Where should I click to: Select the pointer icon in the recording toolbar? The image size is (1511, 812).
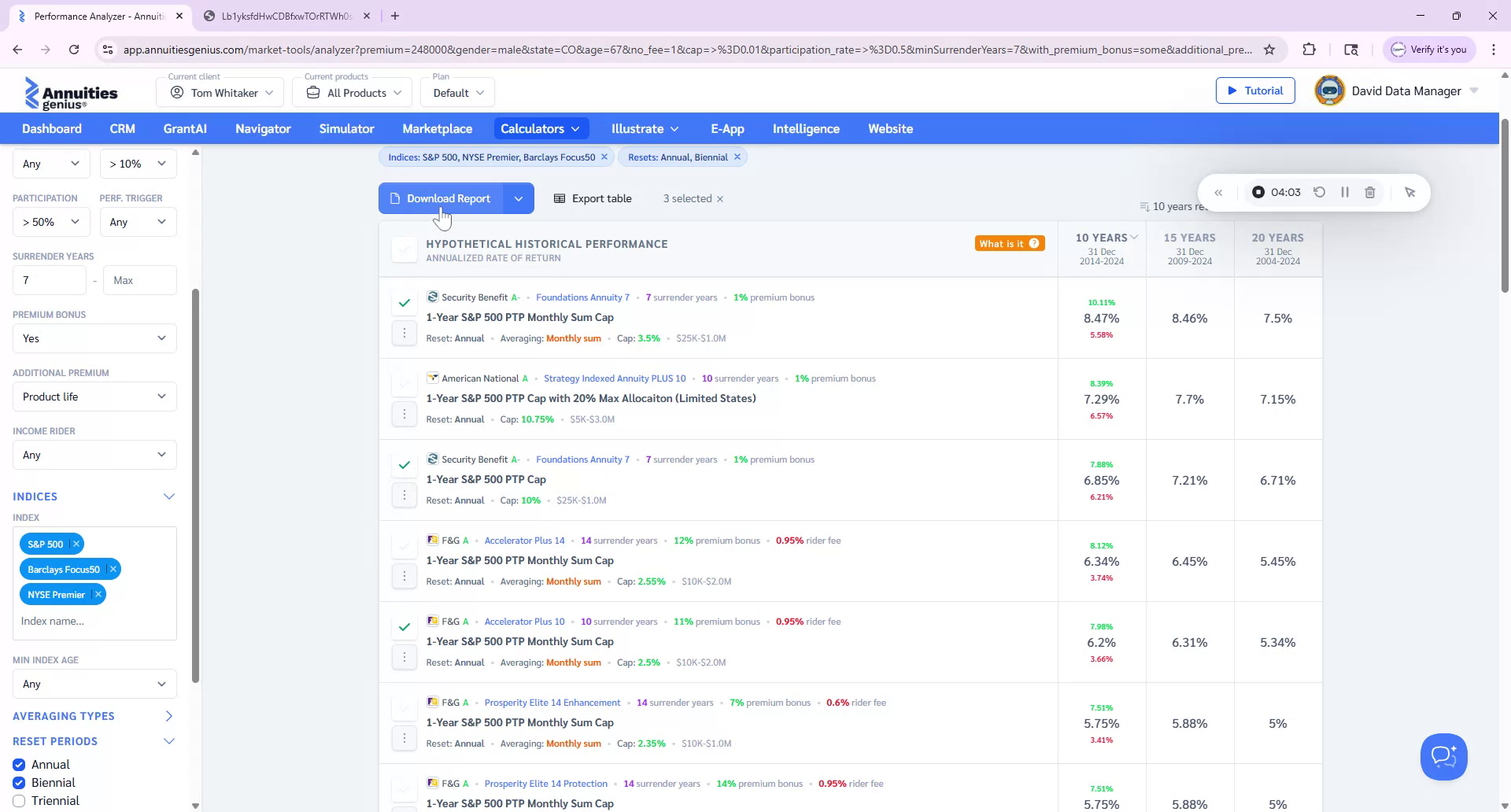click(x=1410, y=192)
